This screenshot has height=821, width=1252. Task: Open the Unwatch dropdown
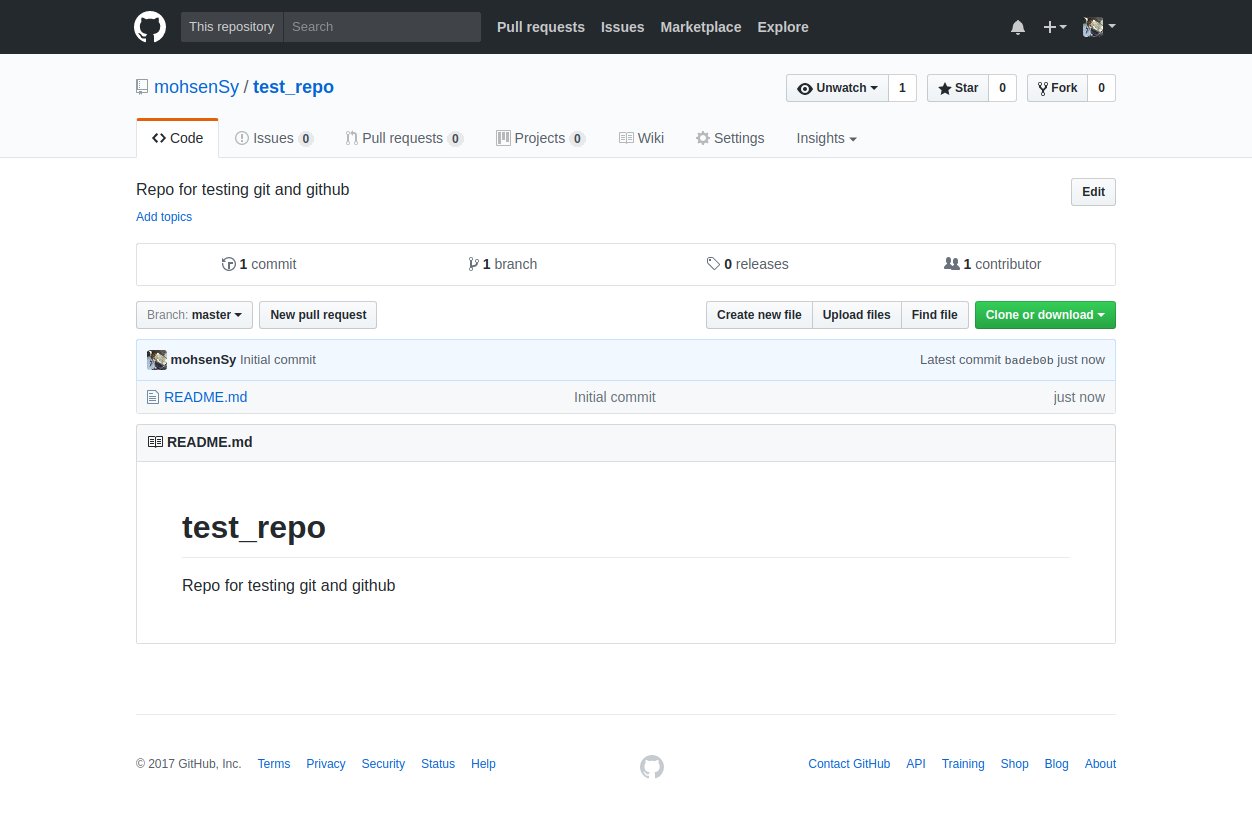(x=837, y=88)
